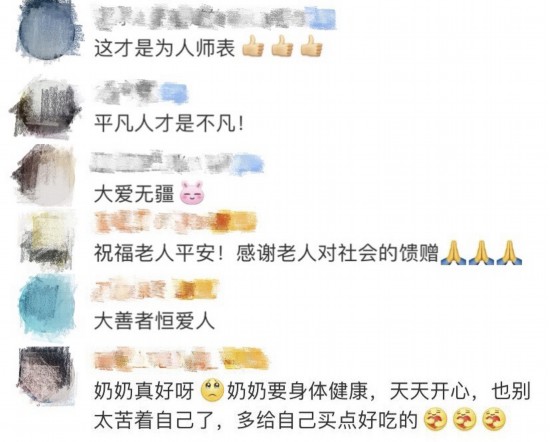Select the comment text 平凡人才是不凡
This screenshot has height=442, width=550.
[168, 123]
